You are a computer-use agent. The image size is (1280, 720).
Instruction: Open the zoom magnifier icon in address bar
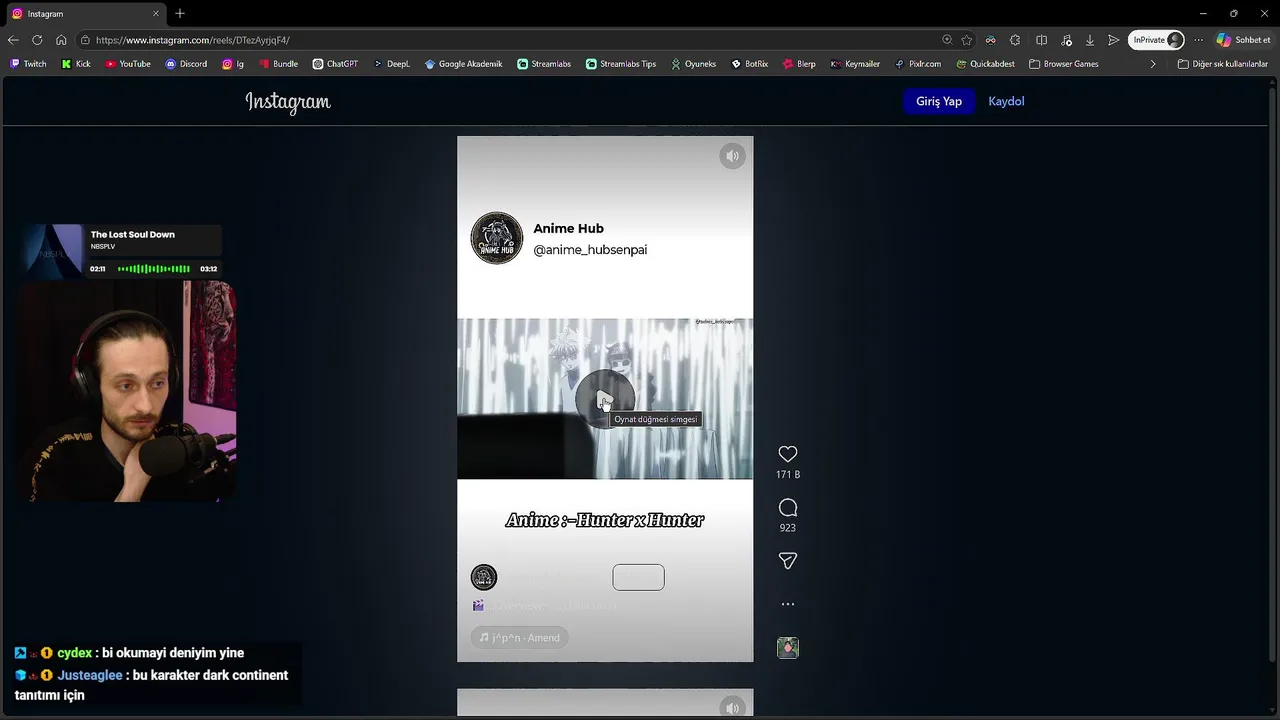(947, 40)
